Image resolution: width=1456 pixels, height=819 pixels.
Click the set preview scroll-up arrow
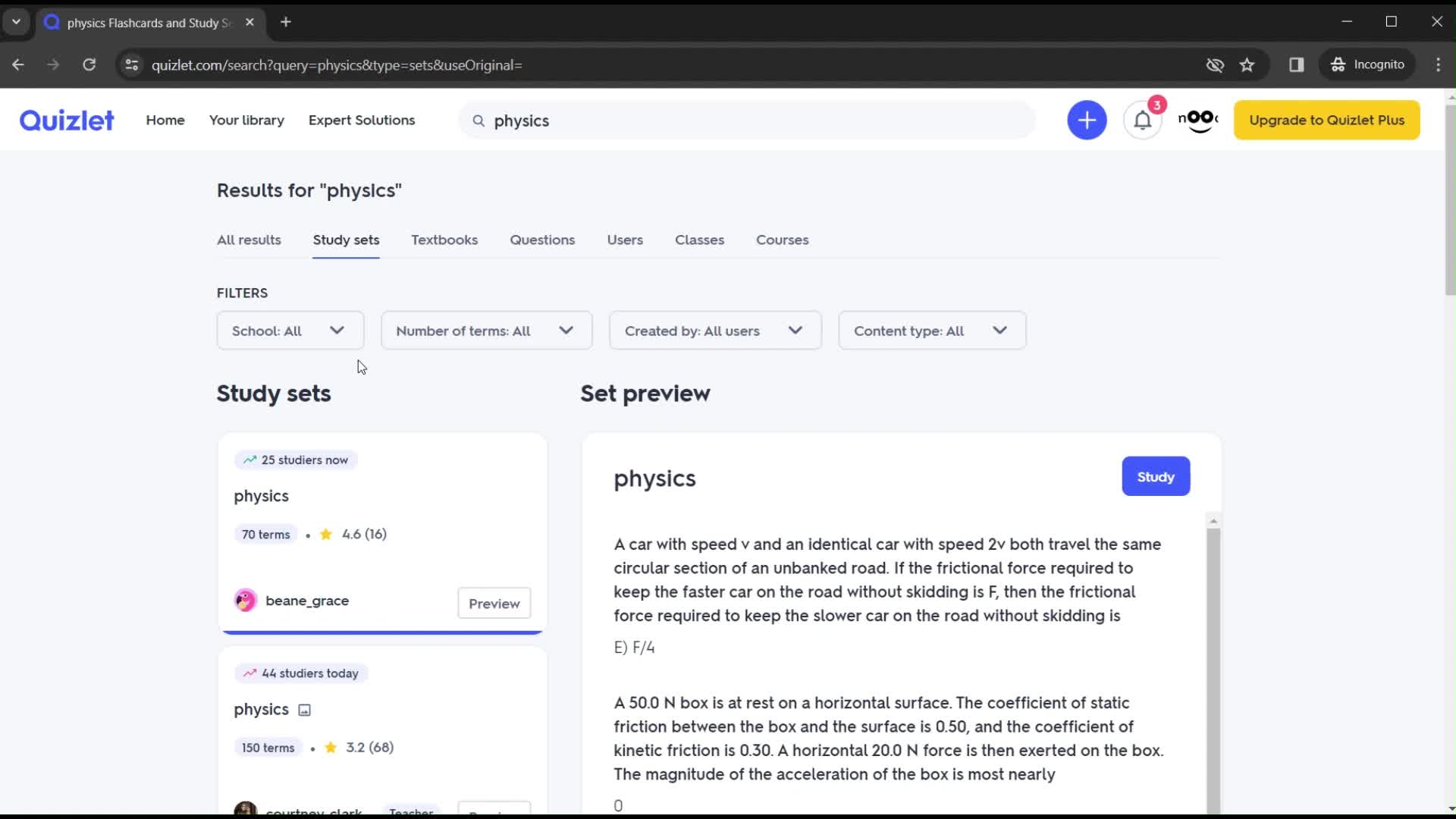click(x=1213, y=521)
